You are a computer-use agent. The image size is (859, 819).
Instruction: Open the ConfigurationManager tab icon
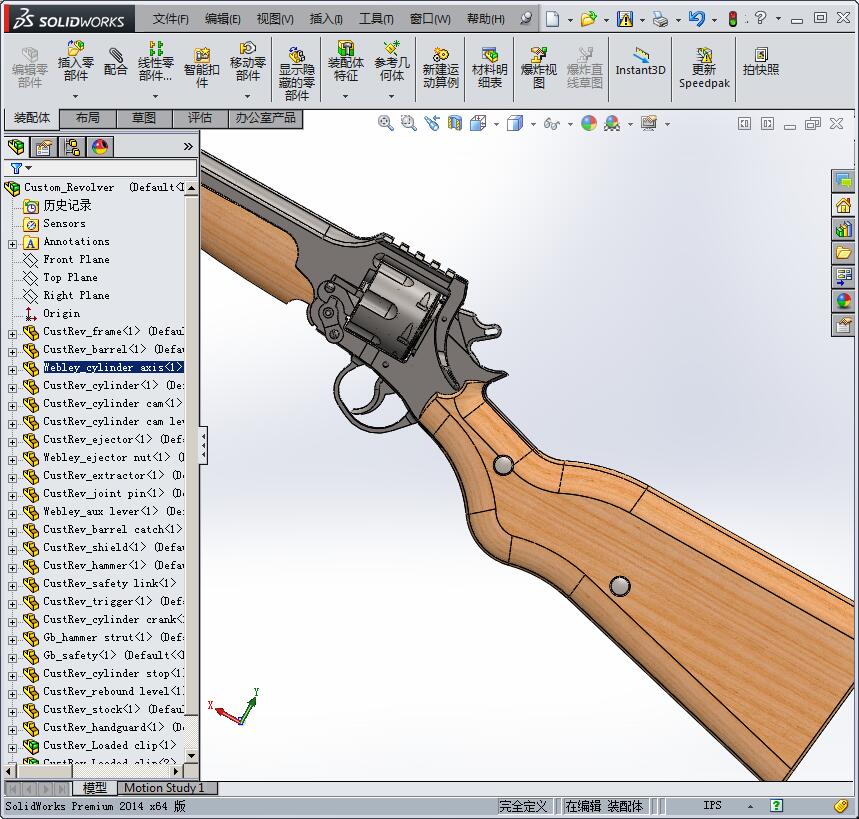72,147
